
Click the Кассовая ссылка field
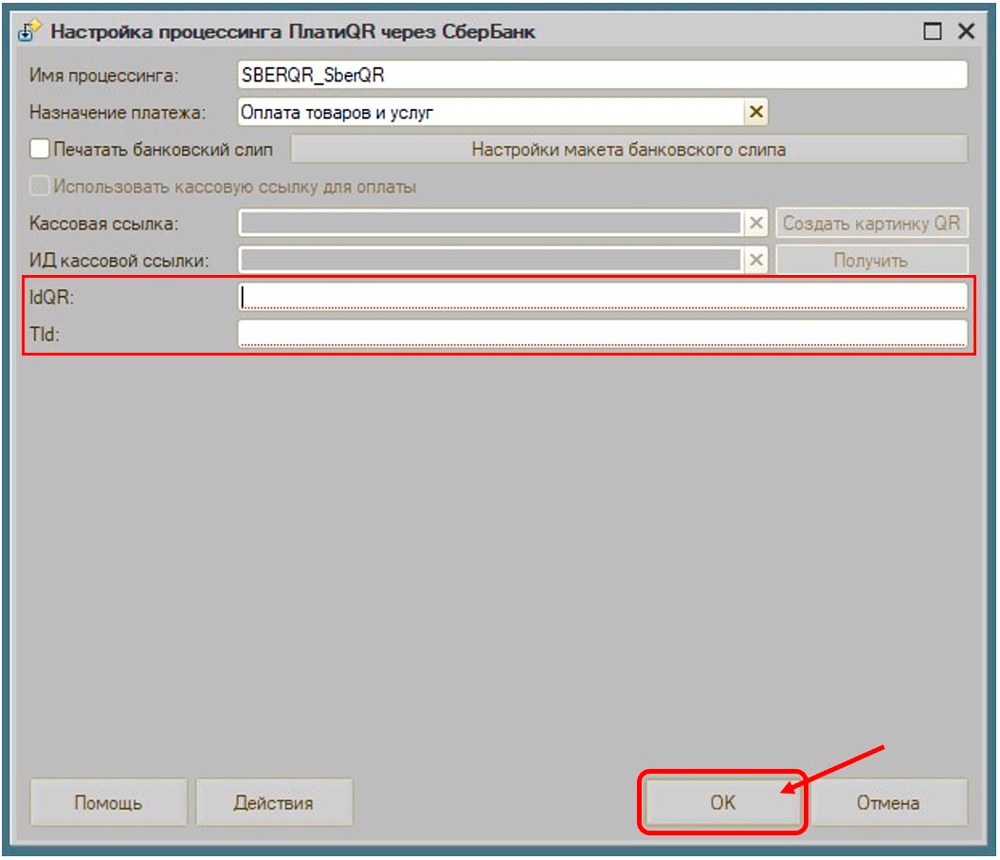point(491,223)
